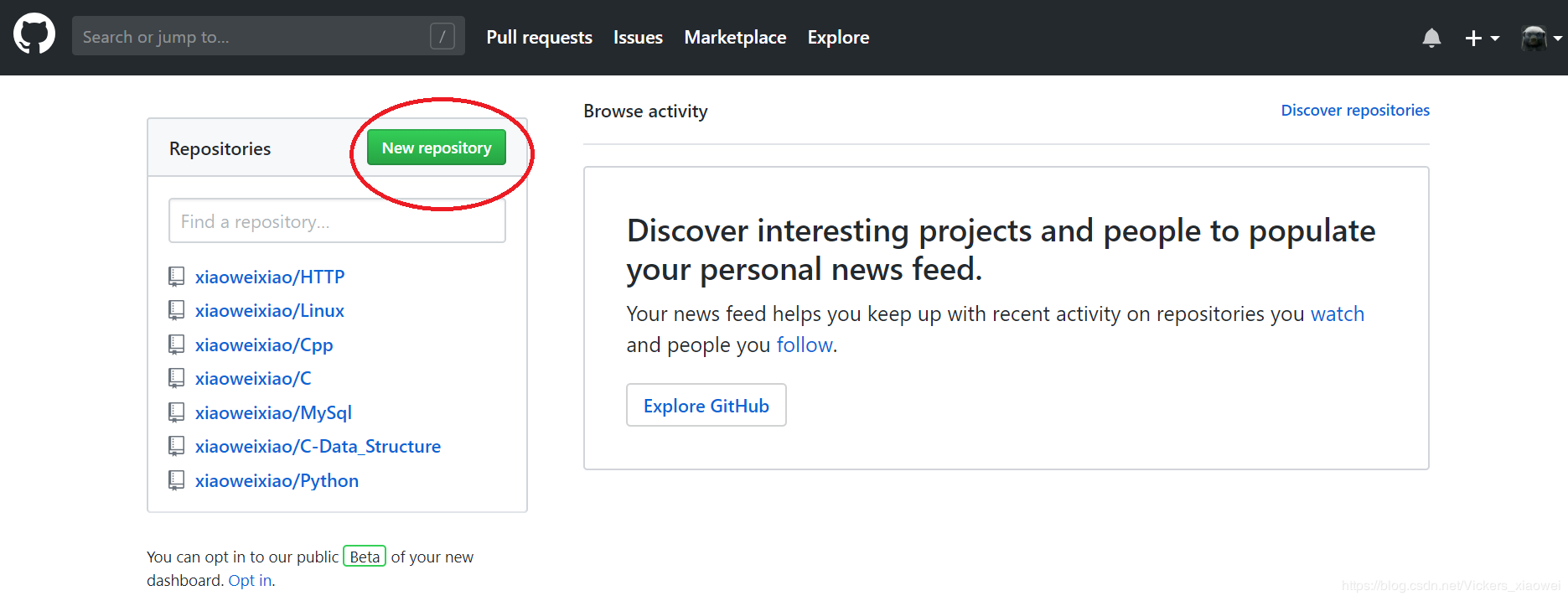This screenshot has width=1568, height=601.
Task: Click repo icon beside xiaoweixiao/C-Data_Structure
Action: click(177, 446)
